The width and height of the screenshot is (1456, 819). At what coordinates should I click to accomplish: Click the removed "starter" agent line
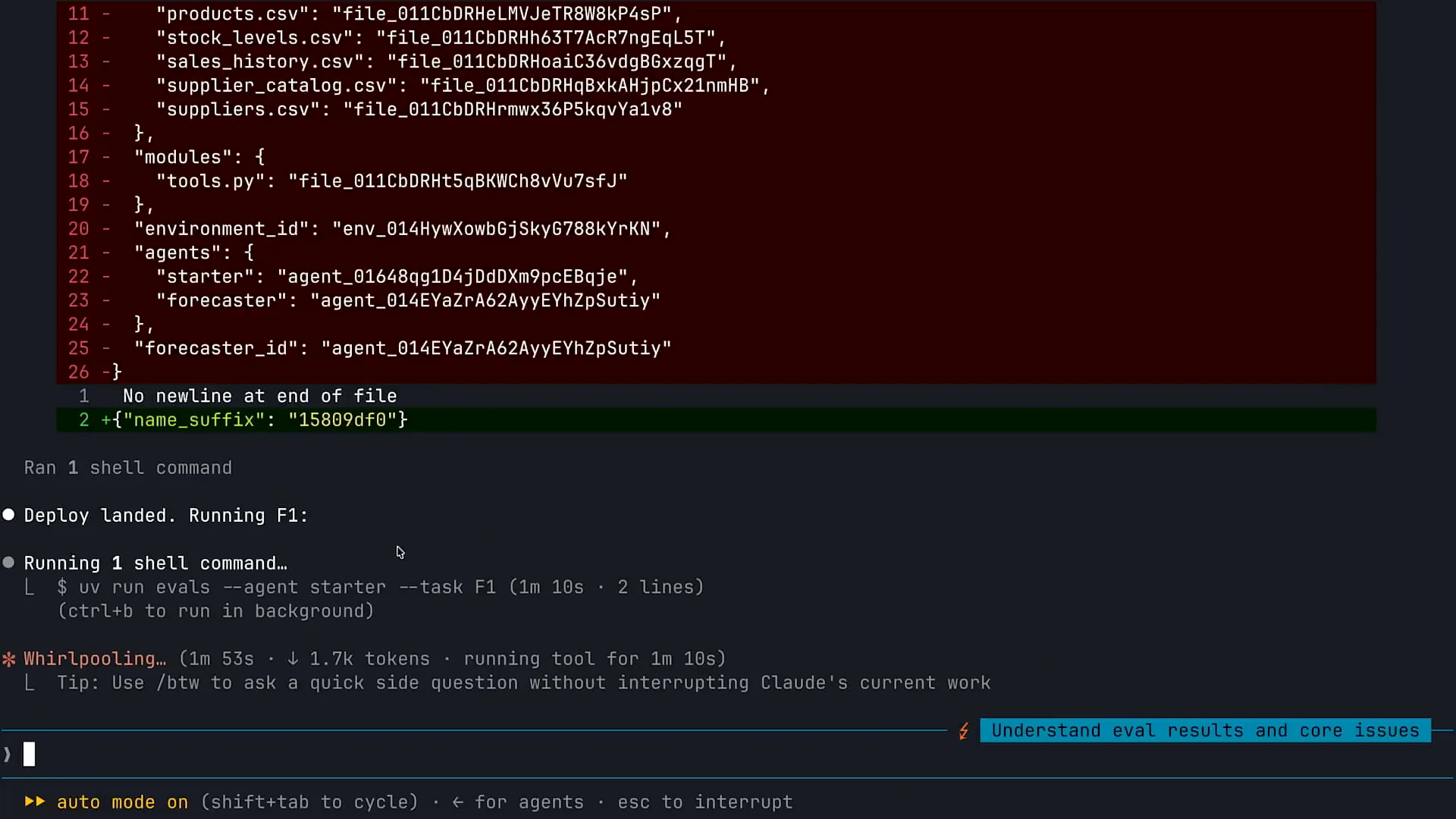pyautogui.click(x=716, y=276)
